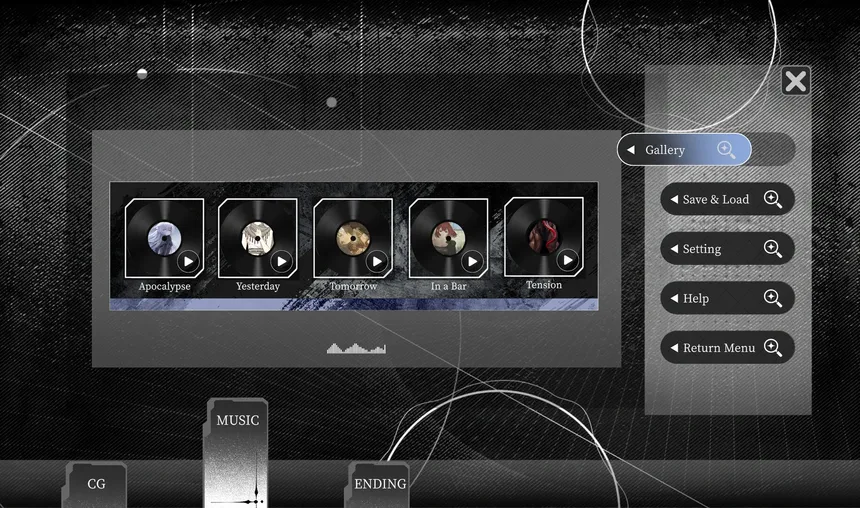Close the menu with the X button
860x508 pixels.
tap(795, 81)
